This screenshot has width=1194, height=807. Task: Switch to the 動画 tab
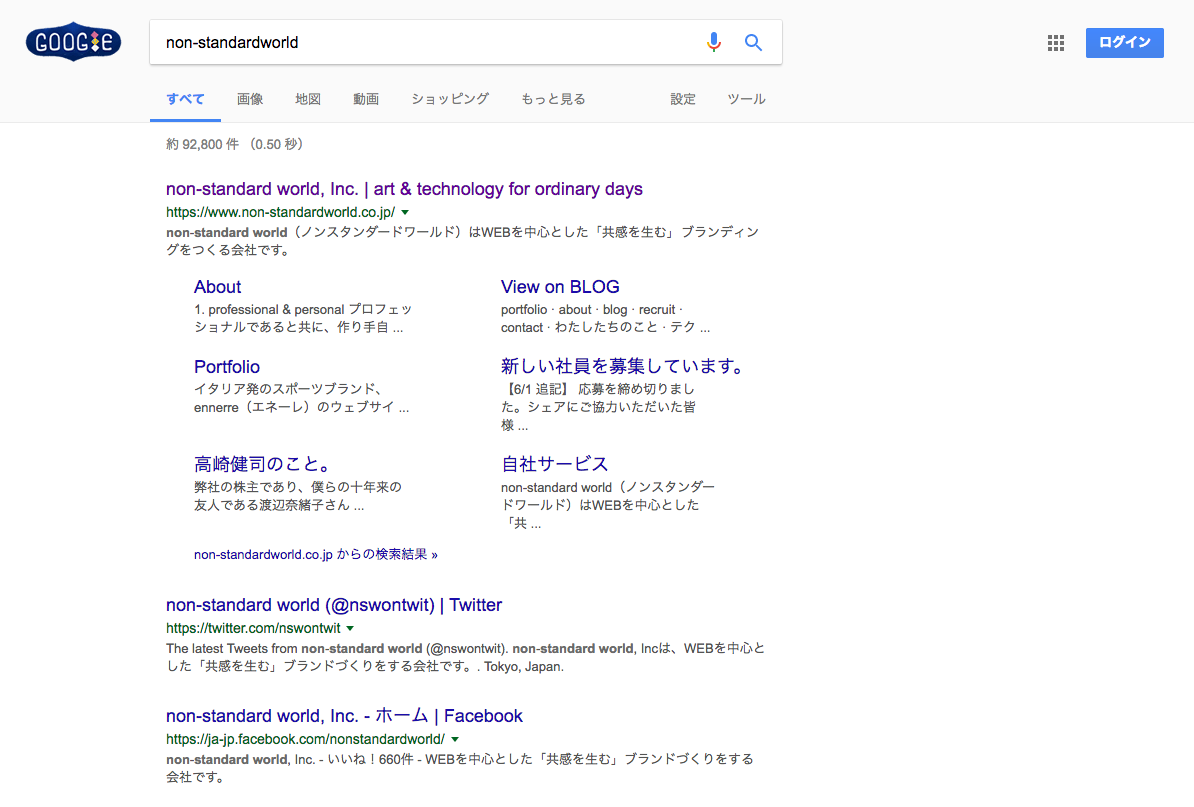[366, 100]
